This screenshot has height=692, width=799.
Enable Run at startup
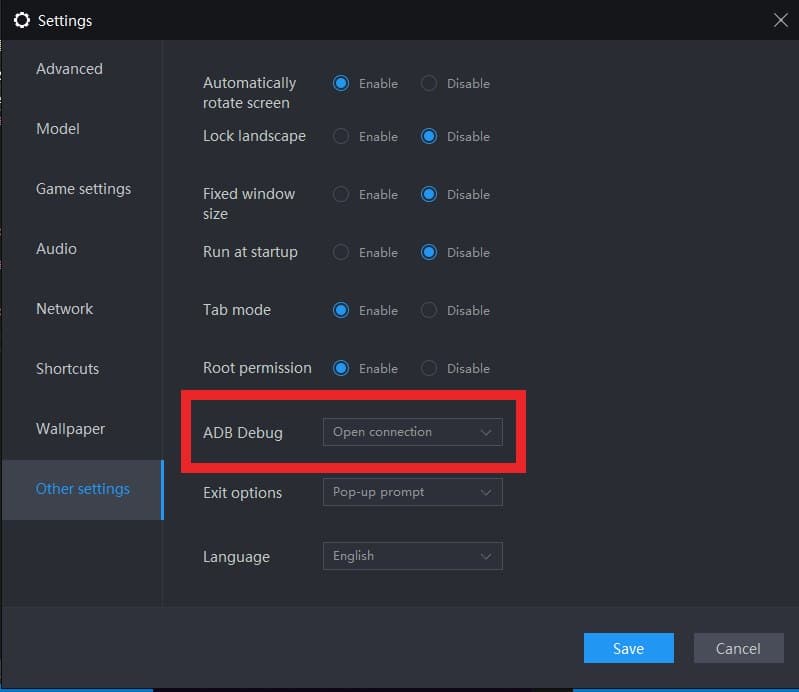click(x=341, y=253)
